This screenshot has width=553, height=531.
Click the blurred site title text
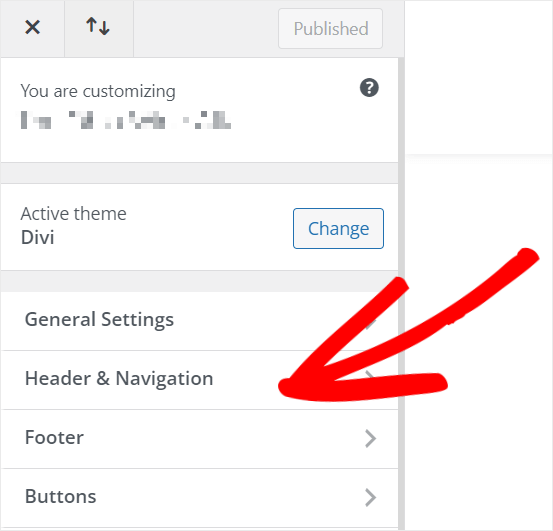pos(126,120)
